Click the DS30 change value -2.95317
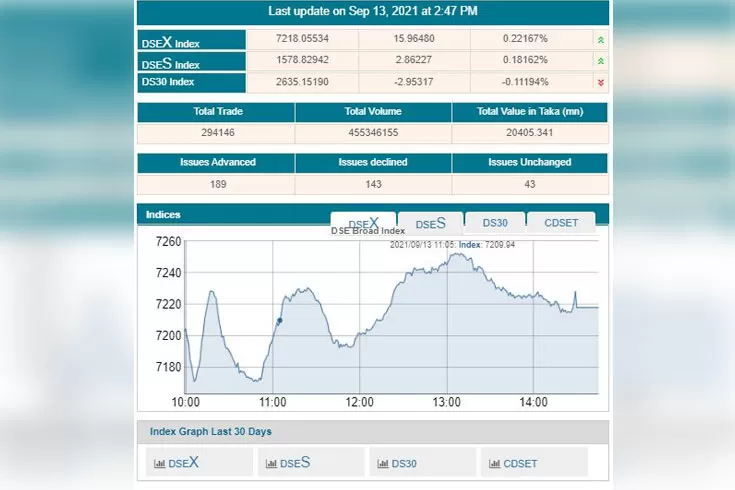This screenshot has width=735, height=490. pyautogui.click(x=414, y=82)
